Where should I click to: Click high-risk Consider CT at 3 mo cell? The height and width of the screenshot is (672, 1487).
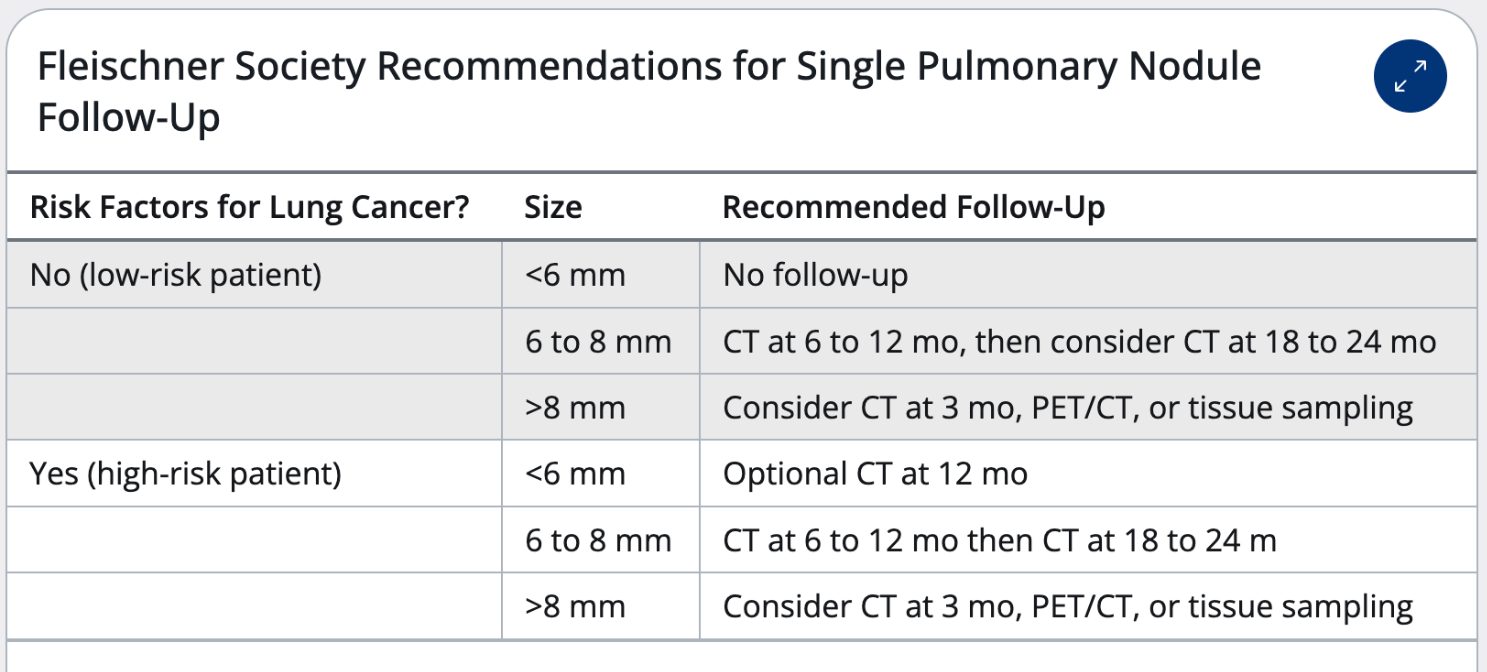(x=1088, y=607)
